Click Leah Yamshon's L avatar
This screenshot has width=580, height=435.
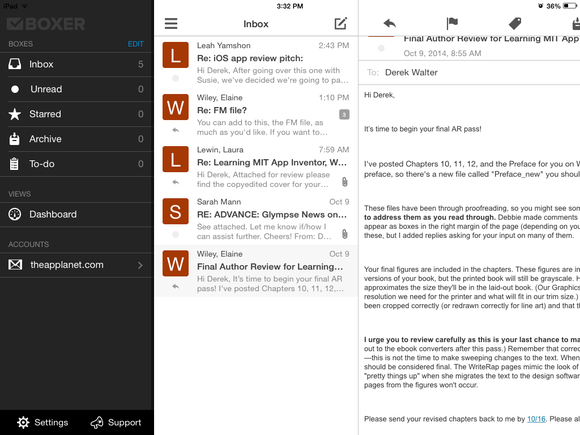[x=175, y=55]
